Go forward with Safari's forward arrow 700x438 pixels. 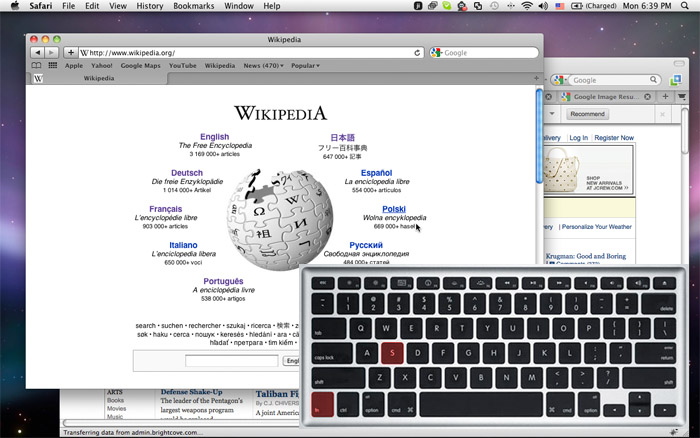[51, 53]
